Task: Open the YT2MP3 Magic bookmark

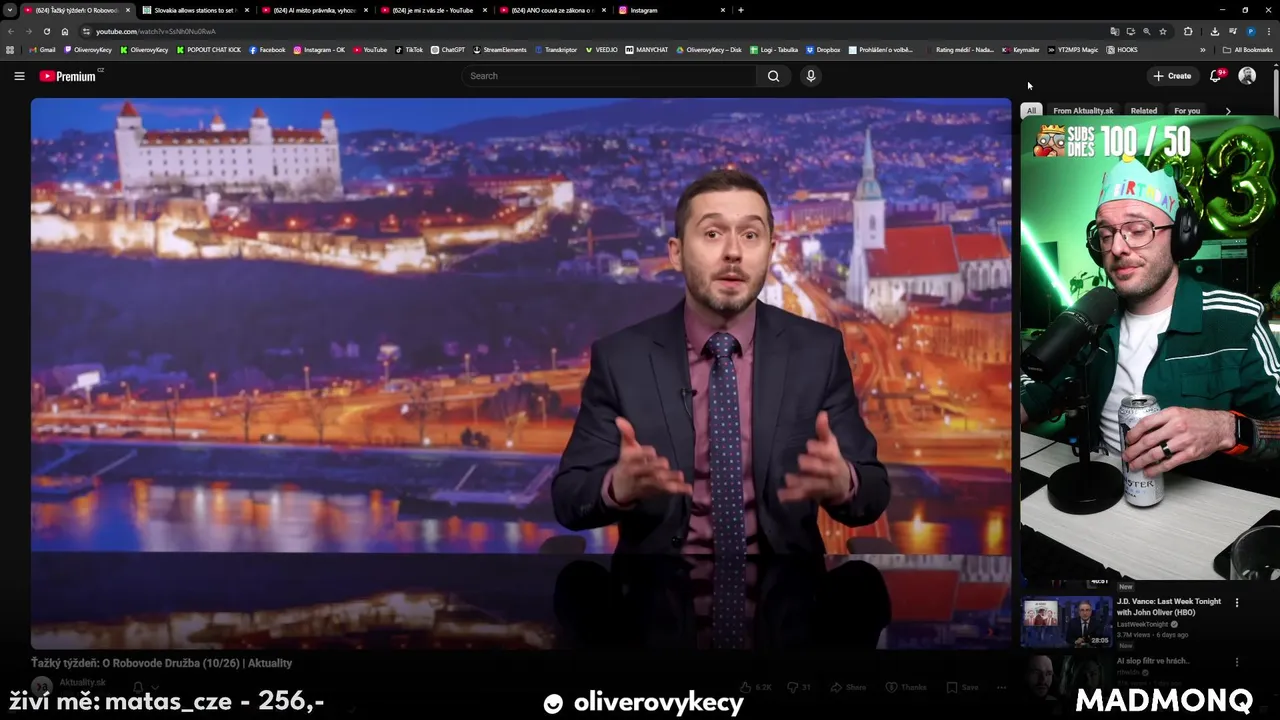Action: coord(1073,50)
